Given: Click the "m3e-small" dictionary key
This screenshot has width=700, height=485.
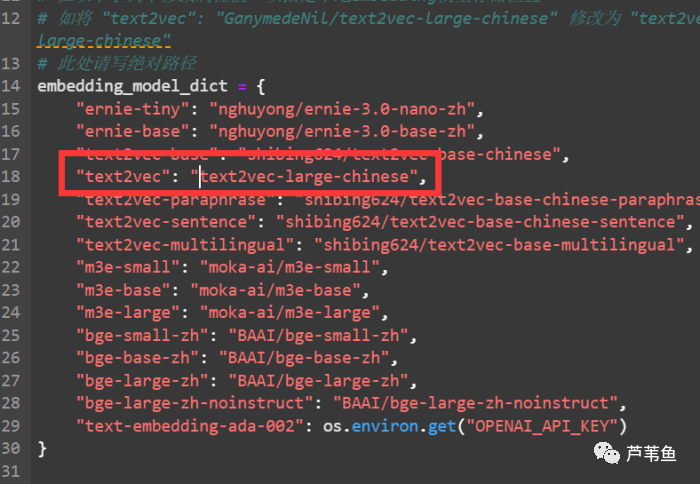Looking at the screenshot, I should click(128, 267).
